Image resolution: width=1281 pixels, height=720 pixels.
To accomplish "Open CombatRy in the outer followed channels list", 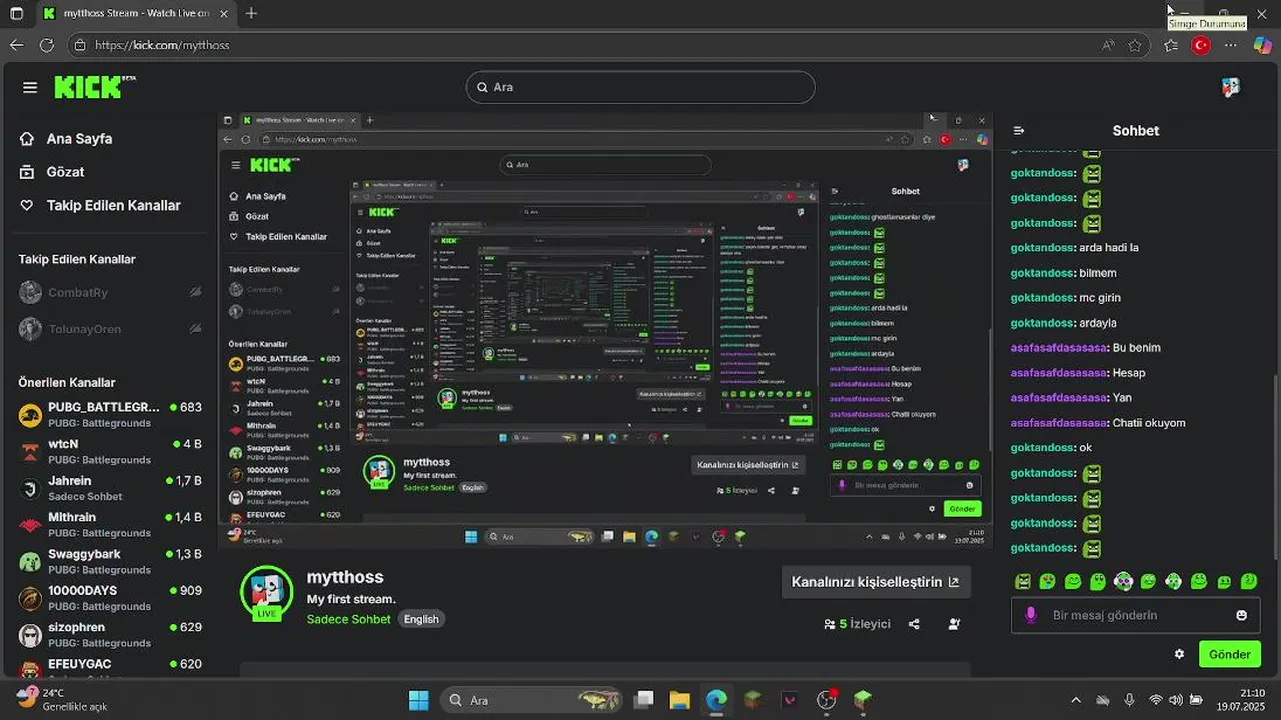I will (110, 292).
